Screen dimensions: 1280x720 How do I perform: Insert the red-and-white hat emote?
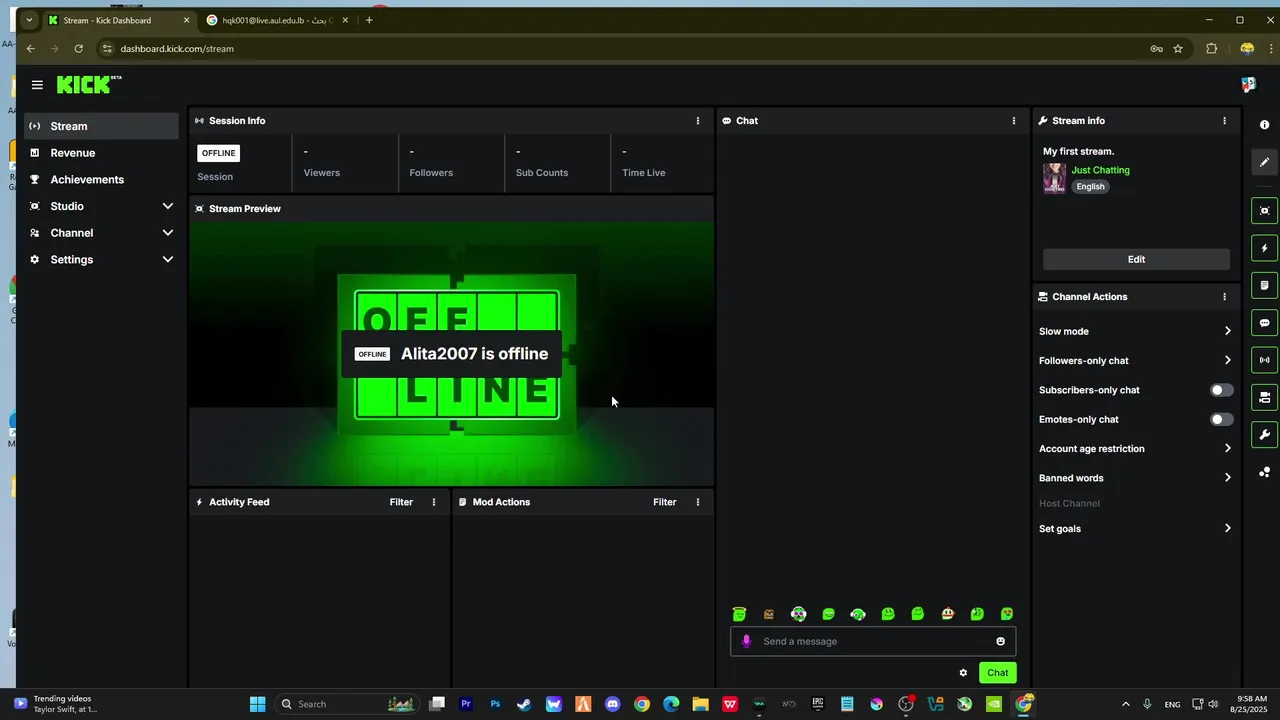pos(947,614)
